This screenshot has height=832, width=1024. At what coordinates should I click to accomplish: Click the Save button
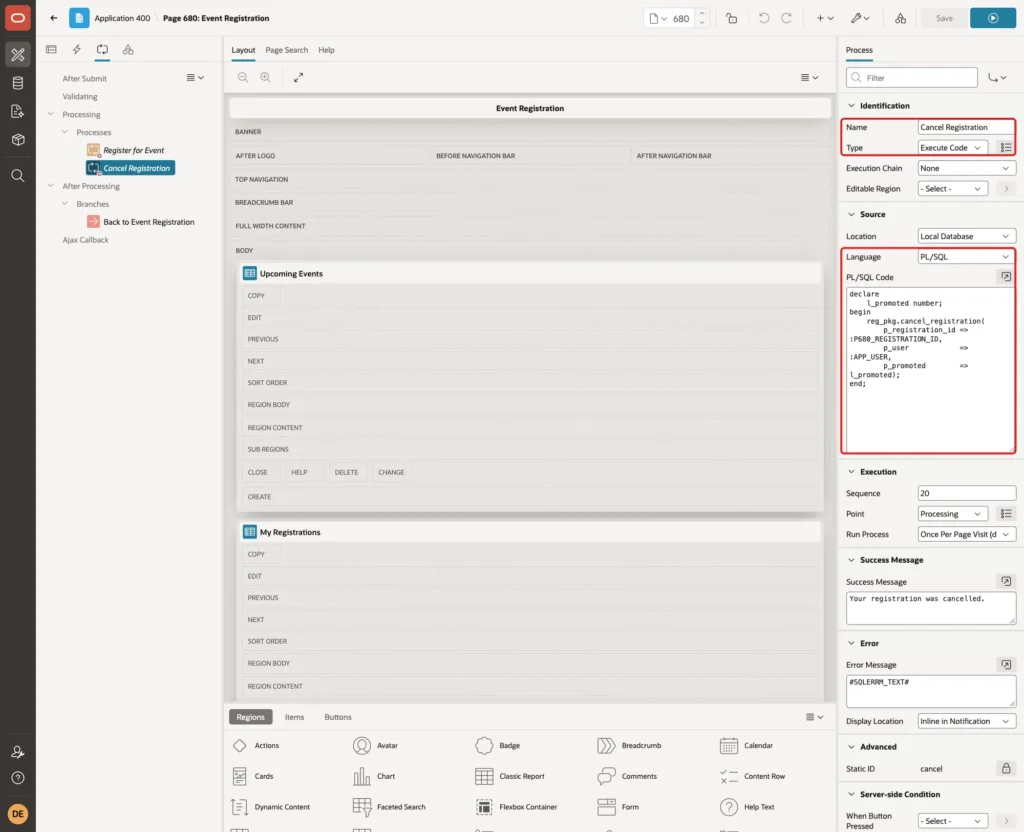944,18
